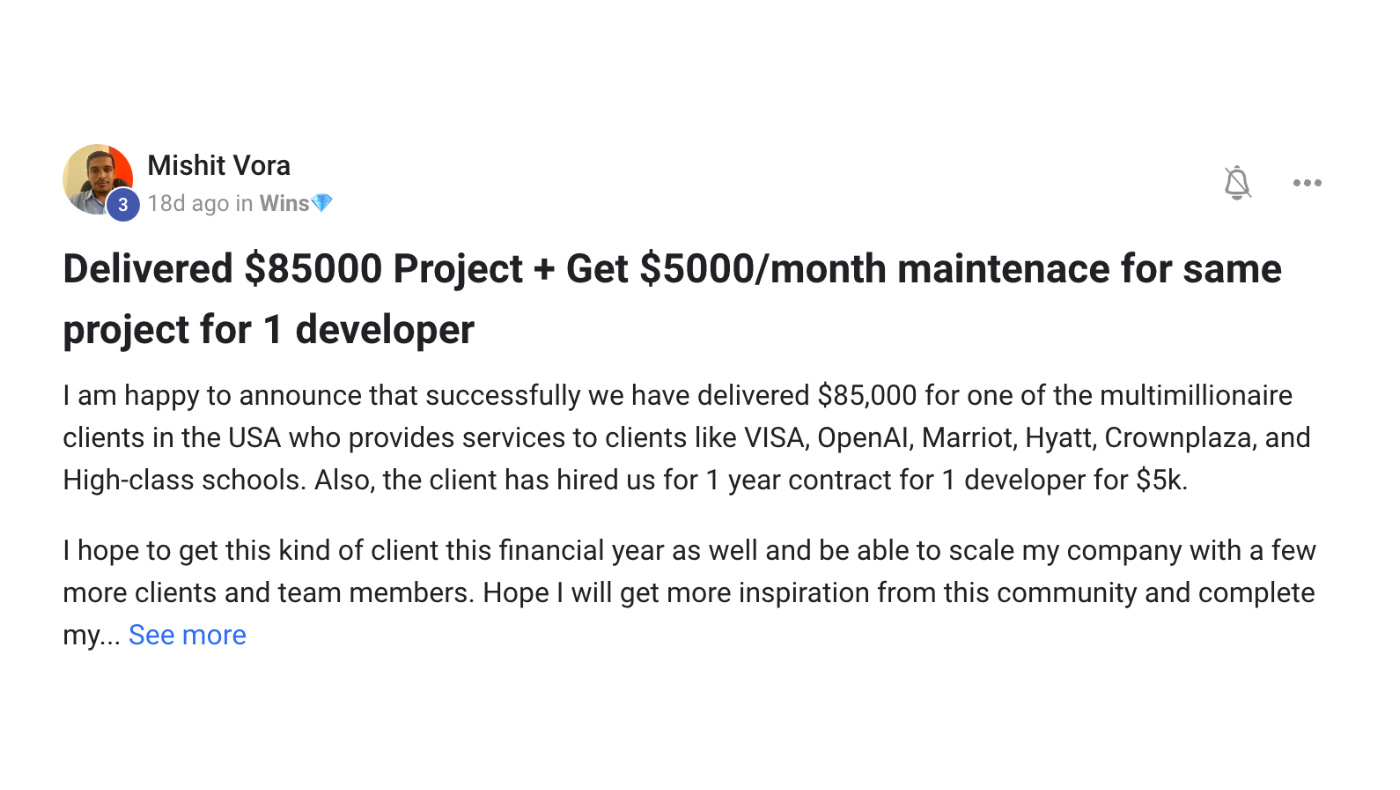Click the paragraph starting 'I hope to get'
The height and width of the screenshot is (790, 1400).
coord(689,593)
